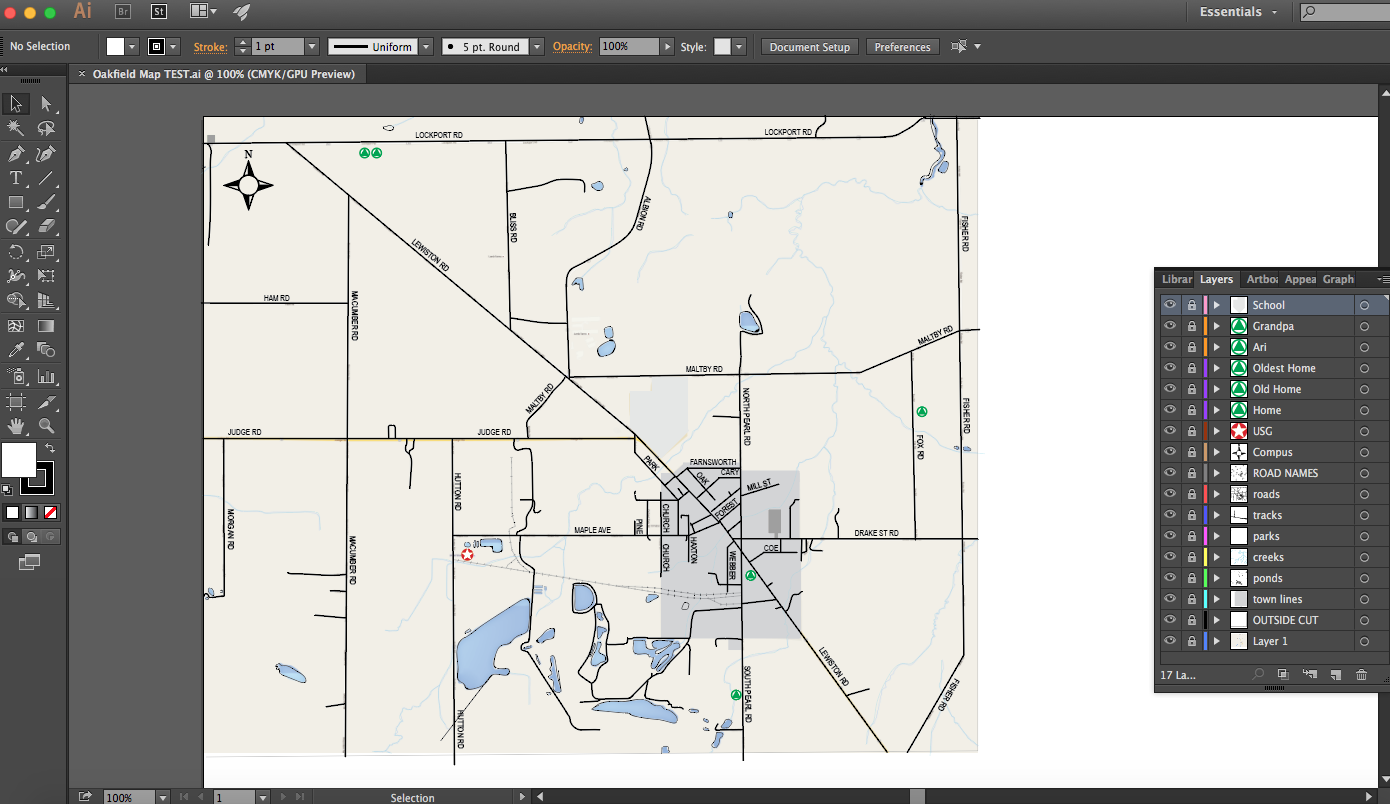Screen dimensions: 1390x804
Task: Open the Uniform variable width profile dropdown
Action: (426, 47)
